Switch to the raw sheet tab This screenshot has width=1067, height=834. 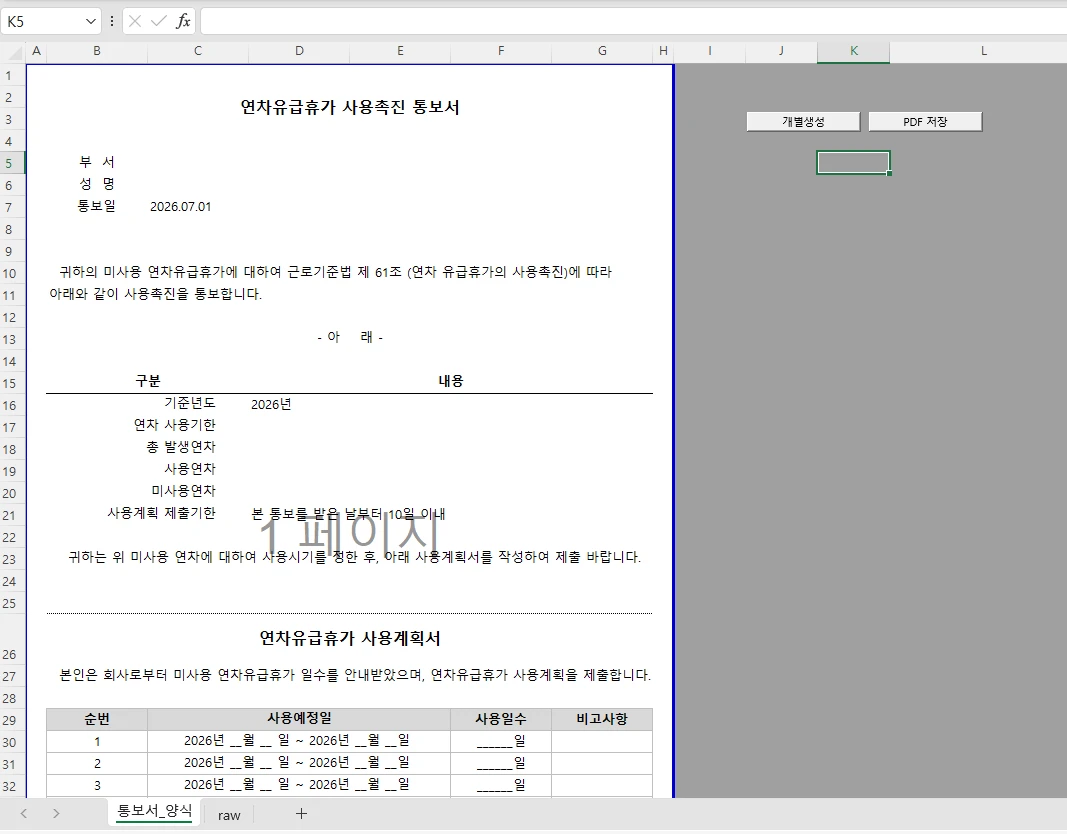[229, 815]
